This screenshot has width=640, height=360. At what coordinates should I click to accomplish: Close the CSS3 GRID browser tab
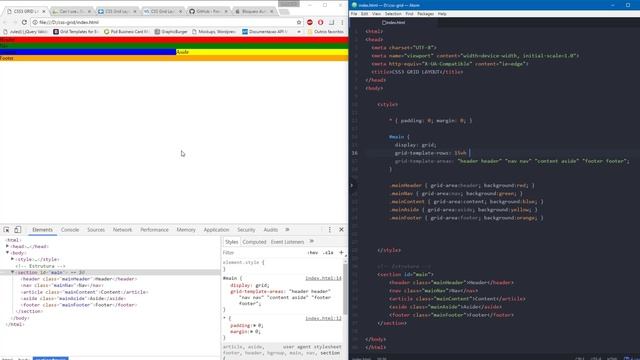[44, 11]
